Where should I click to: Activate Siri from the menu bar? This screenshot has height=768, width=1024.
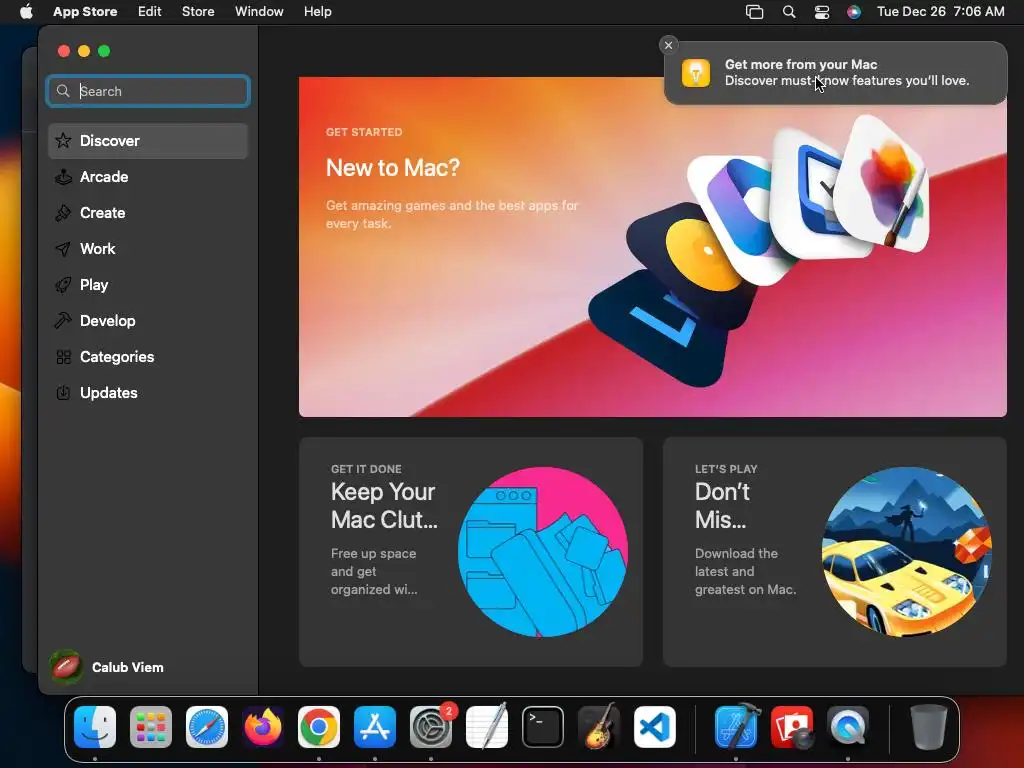tap(854, 12)
